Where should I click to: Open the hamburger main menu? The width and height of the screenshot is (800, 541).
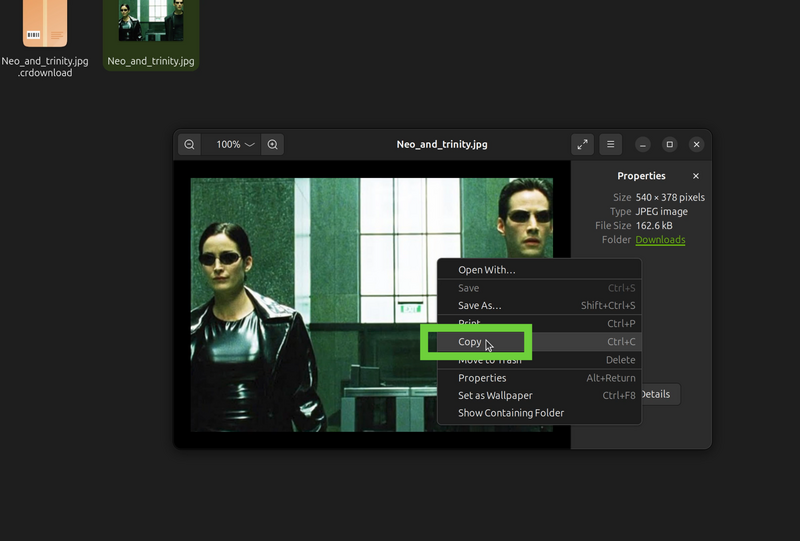[x=610, y=145]
